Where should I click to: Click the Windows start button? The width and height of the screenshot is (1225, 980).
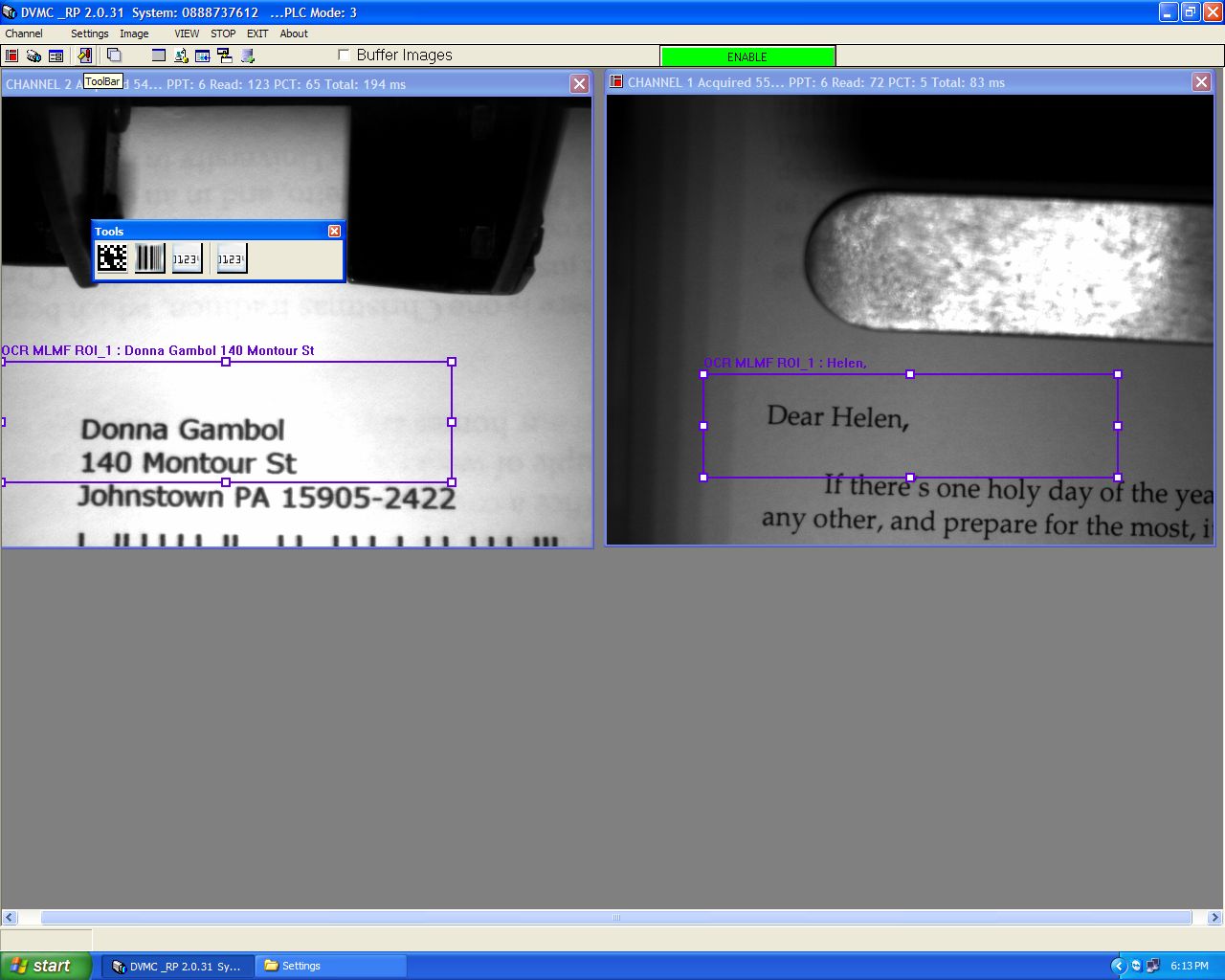click(x=46, y=966)
